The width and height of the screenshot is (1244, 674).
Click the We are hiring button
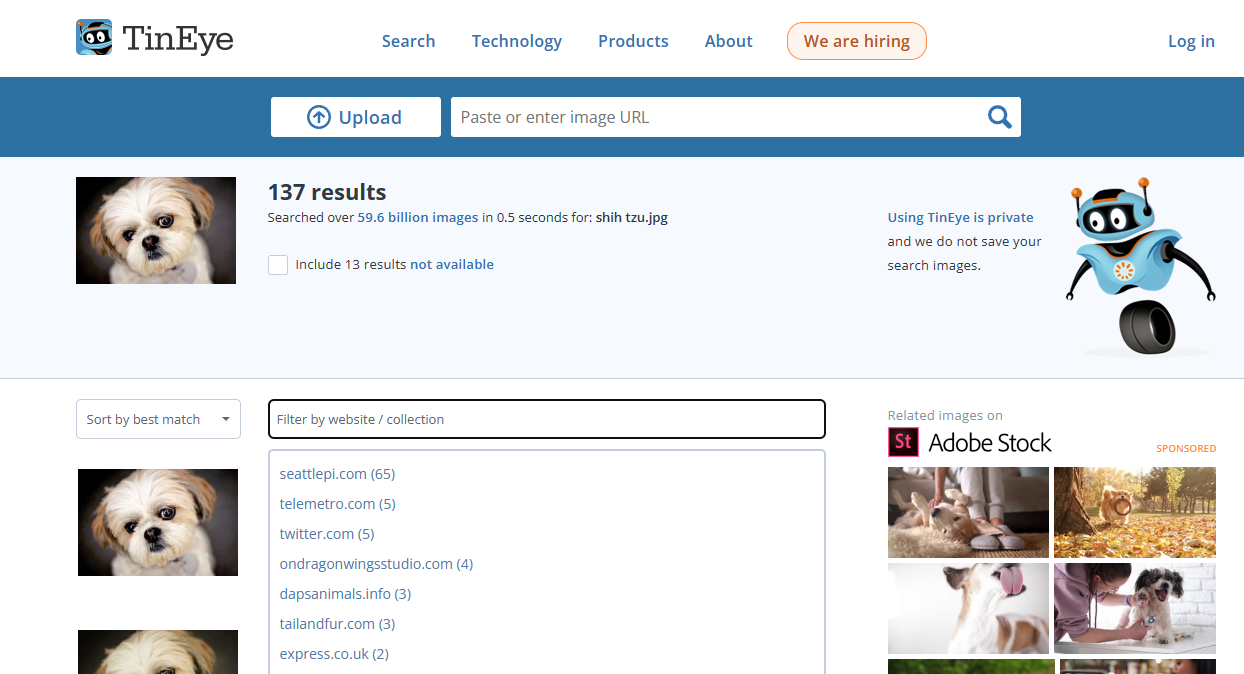tap(857, 41)
